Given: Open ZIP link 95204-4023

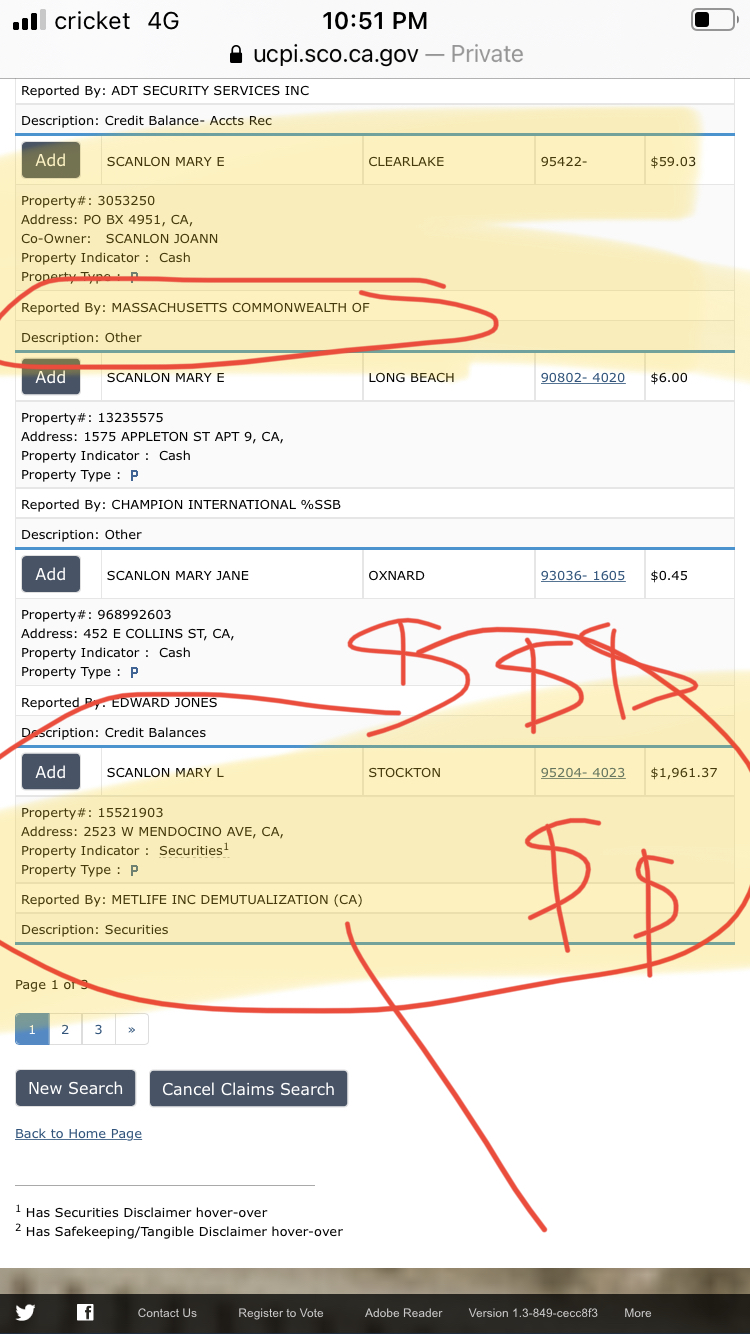Looking at the screenshot, I should click(x=583, y=772).
